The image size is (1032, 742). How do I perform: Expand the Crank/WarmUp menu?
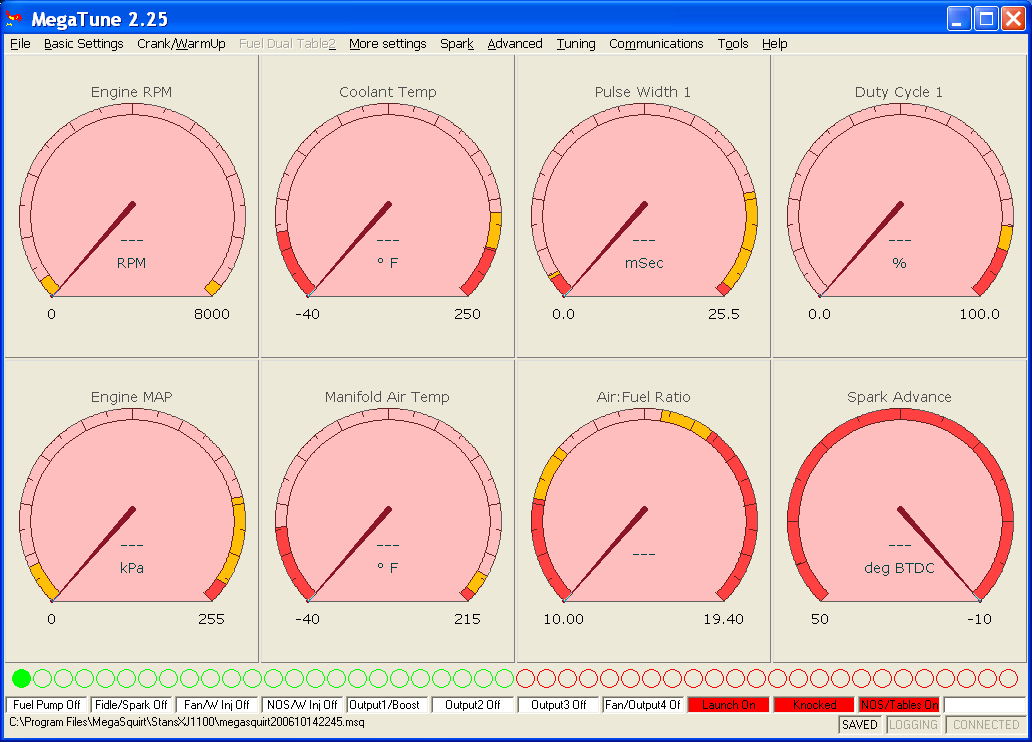point(181,44)
